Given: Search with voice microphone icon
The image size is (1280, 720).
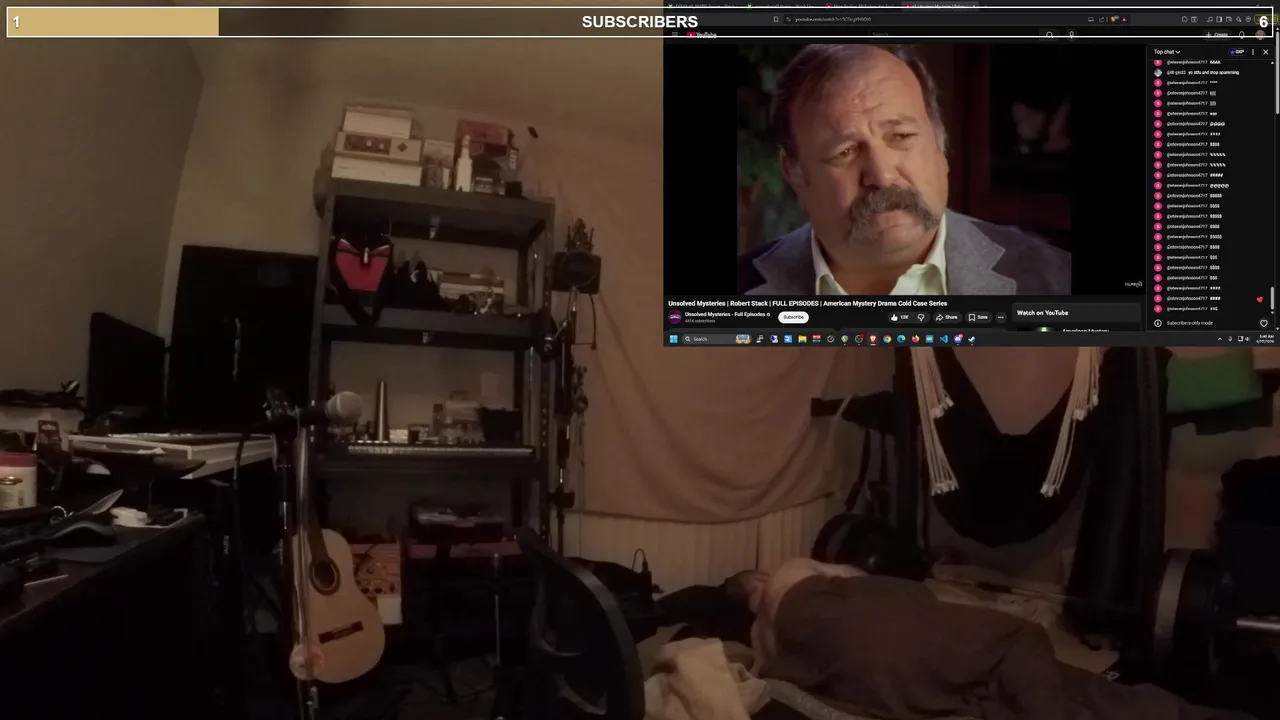Looking at the screenshot, I should [1071, 35].
